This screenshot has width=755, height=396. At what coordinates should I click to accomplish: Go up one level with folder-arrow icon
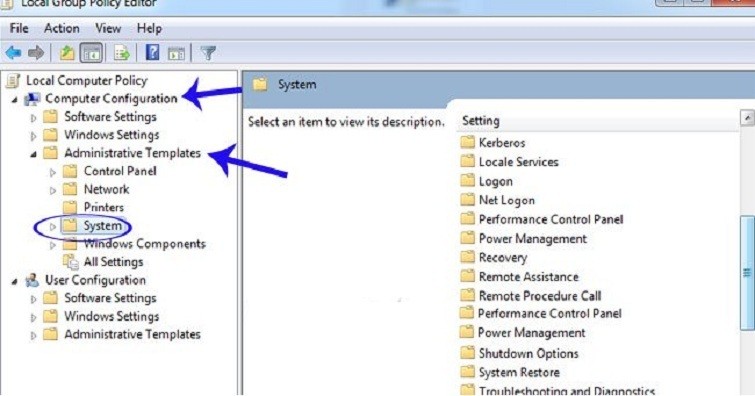coord(66,53)
